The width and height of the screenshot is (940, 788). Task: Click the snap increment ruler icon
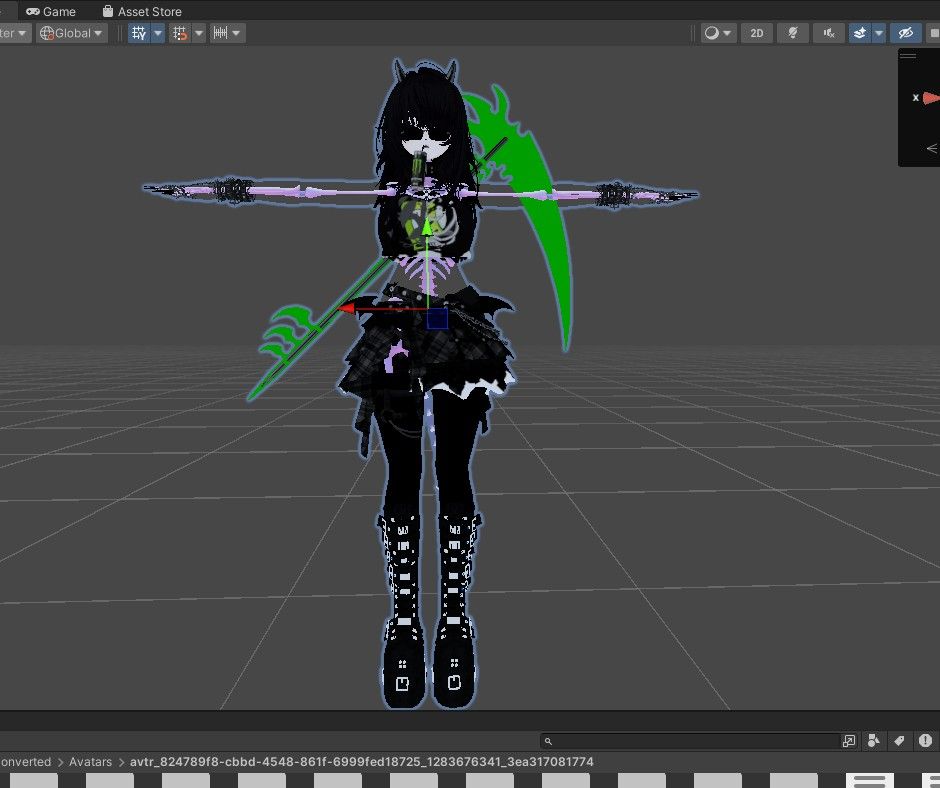coord(221,33)
